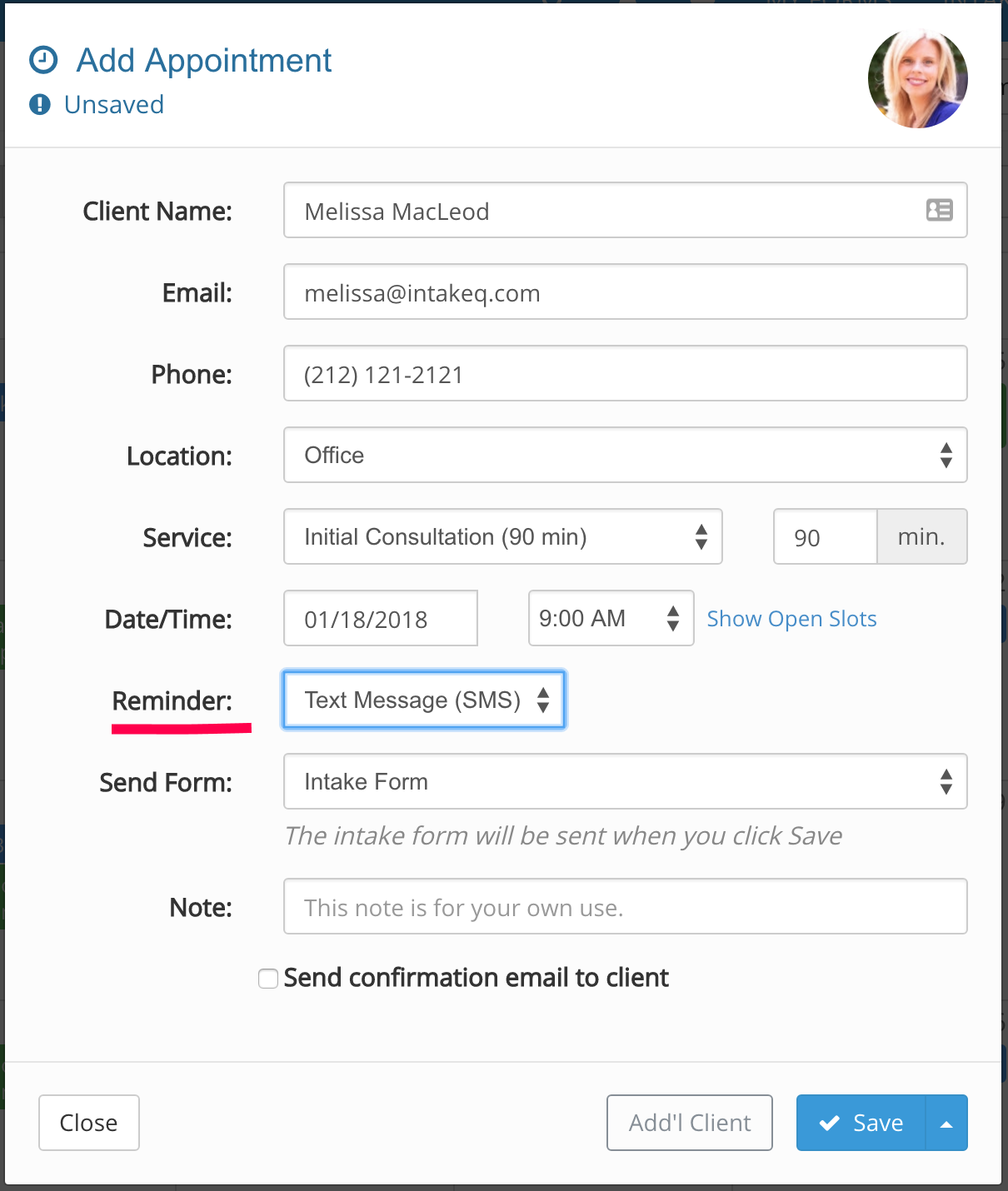Open the Location dropdown showing Office
The height and width of the screenshot is (1191, 1008).
(x=625, y=455)
